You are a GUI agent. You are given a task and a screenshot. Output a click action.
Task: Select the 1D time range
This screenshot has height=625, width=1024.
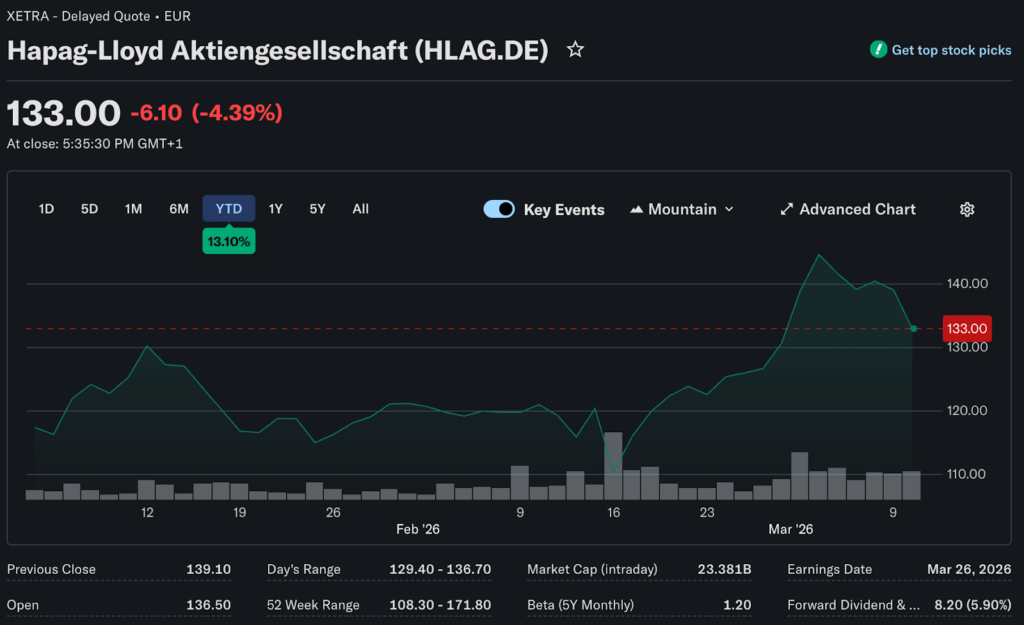[46, 209]
